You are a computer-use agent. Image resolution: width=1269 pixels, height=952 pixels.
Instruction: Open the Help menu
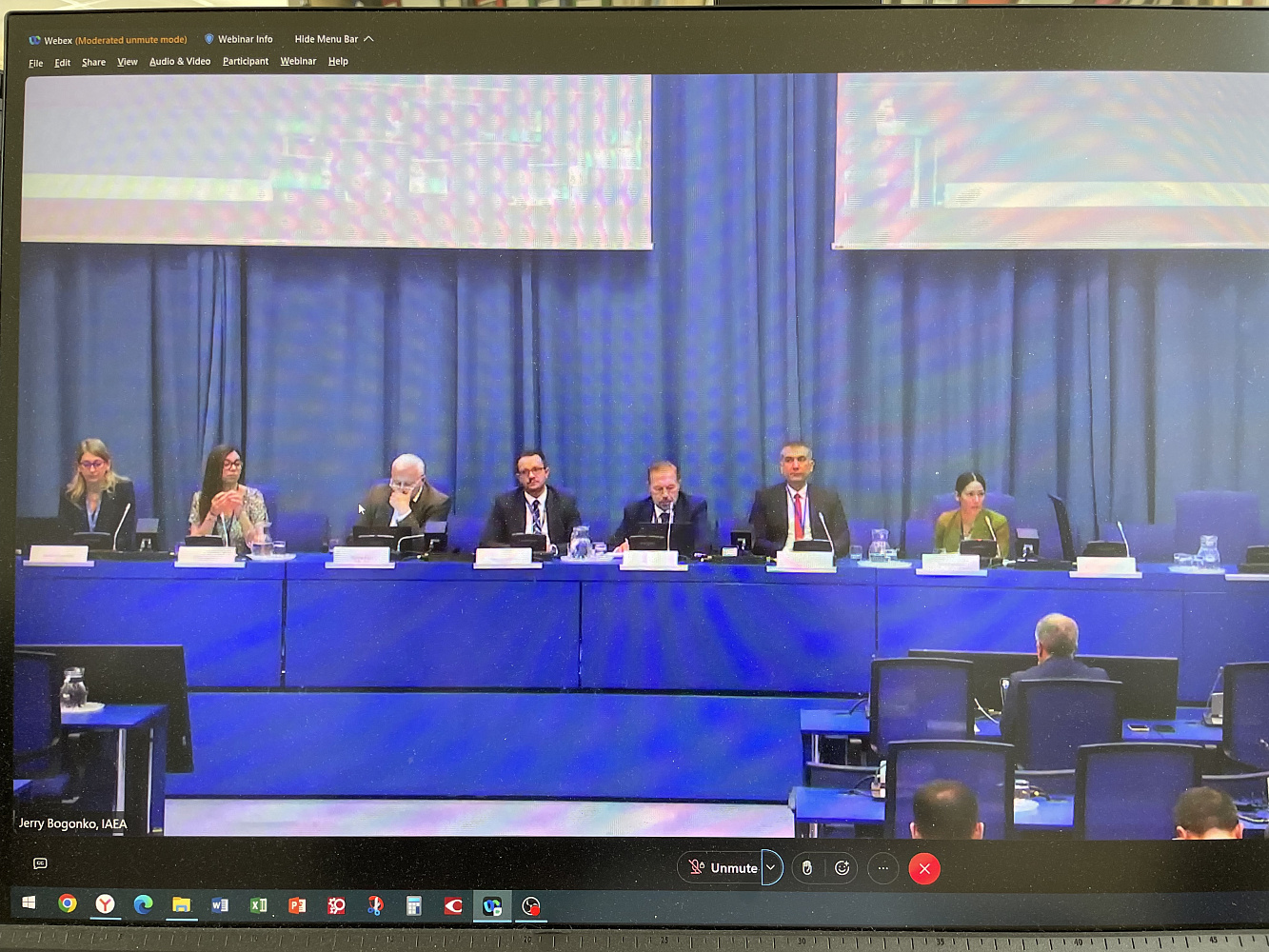(x=338, y=62)
